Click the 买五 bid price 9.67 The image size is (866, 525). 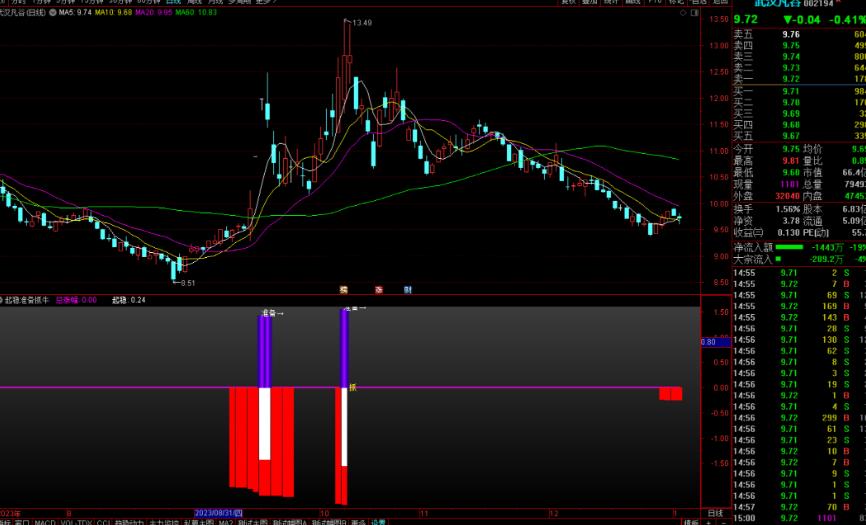[x=791, y=136]
